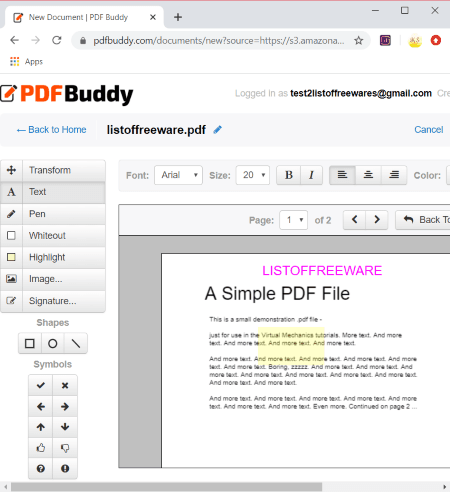
Task: Click the Cancel link
Action: (429, 130)
